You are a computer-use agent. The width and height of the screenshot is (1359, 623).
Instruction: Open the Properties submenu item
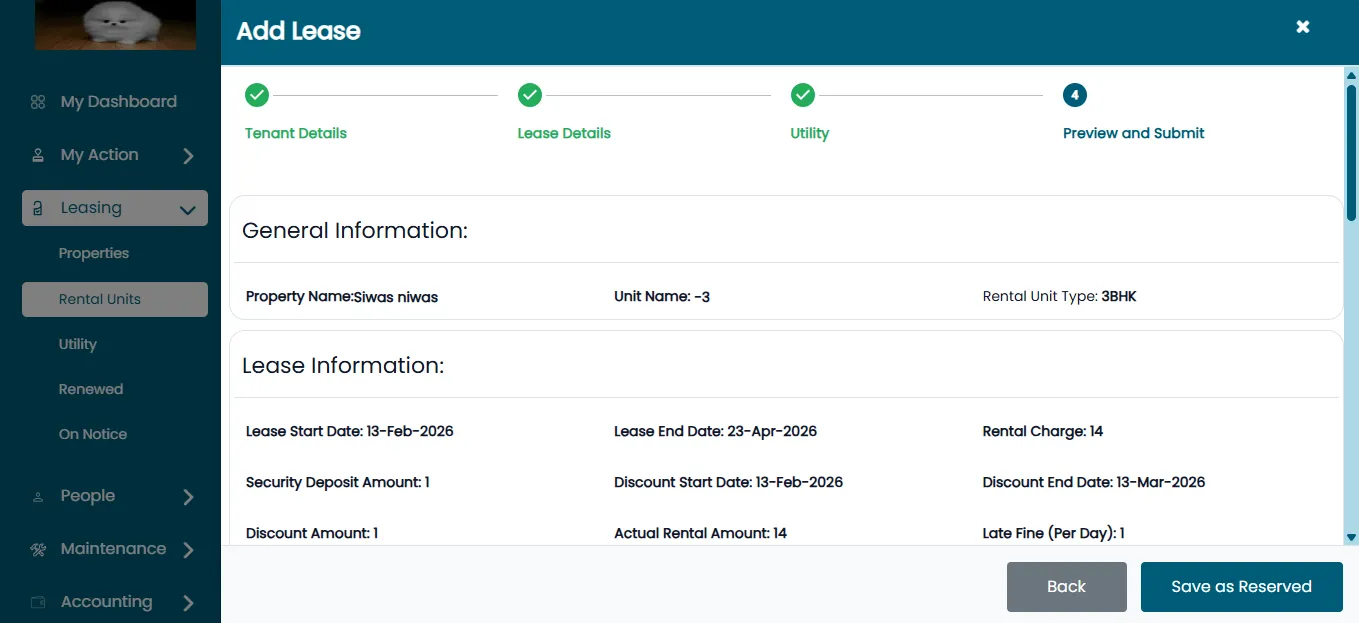pyautogui.click(x=94, y=253)
